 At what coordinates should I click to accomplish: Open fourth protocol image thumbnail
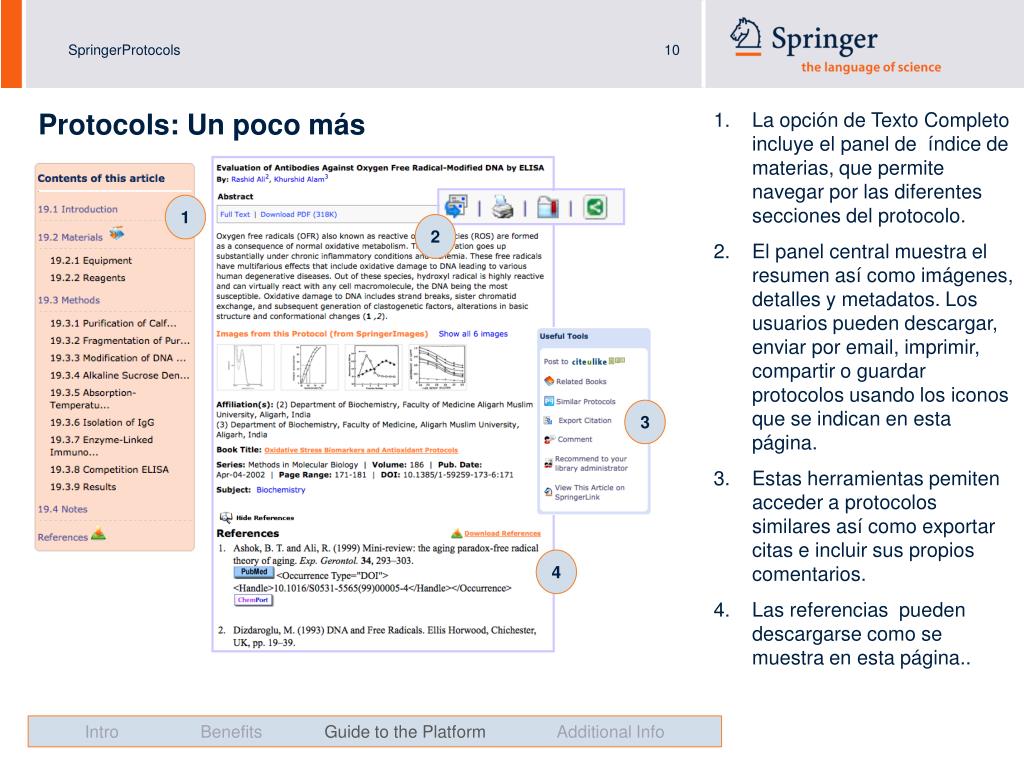click(x=437, y=366)
